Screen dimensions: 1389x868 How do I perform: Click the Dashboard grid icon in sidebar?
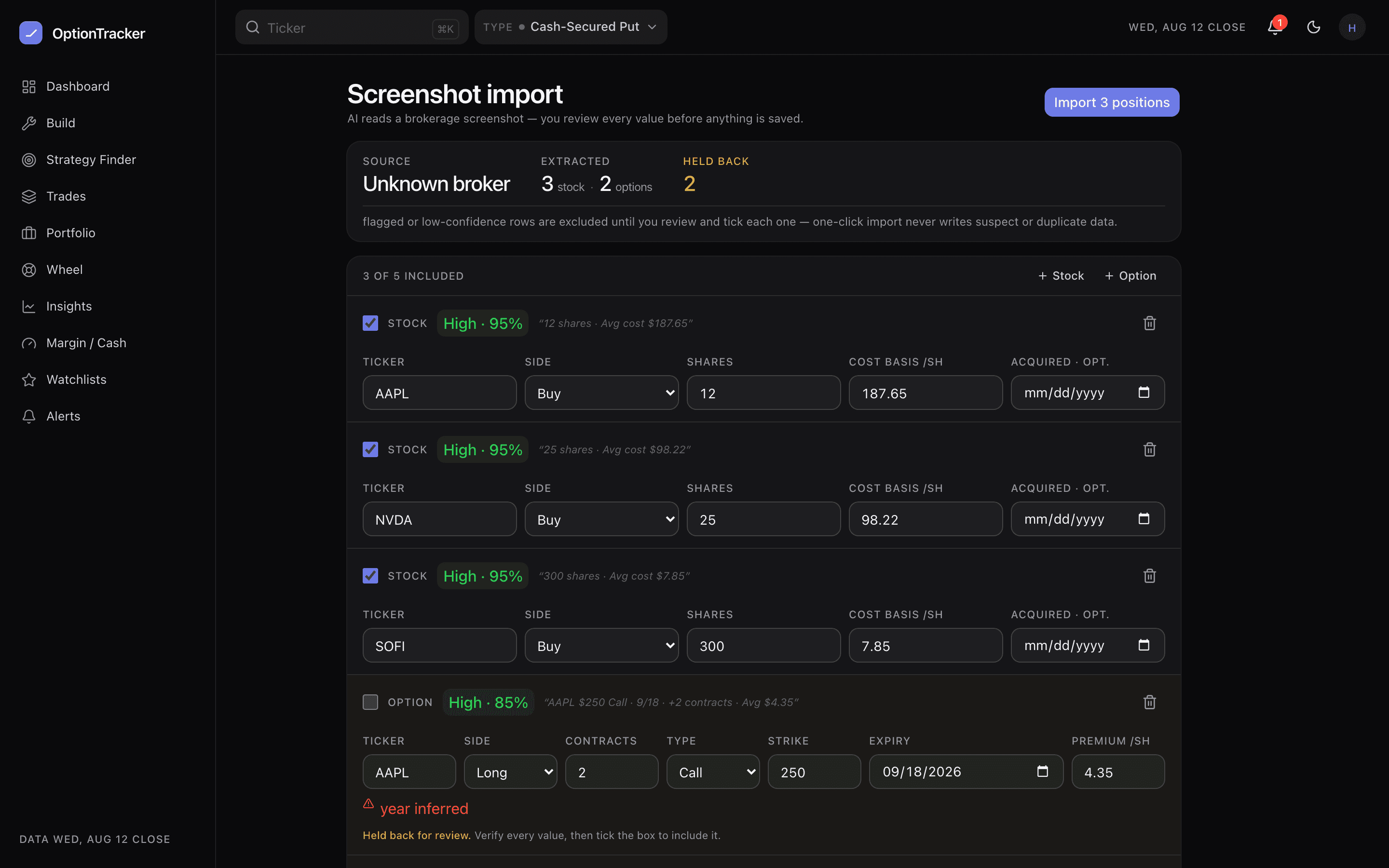29,87
